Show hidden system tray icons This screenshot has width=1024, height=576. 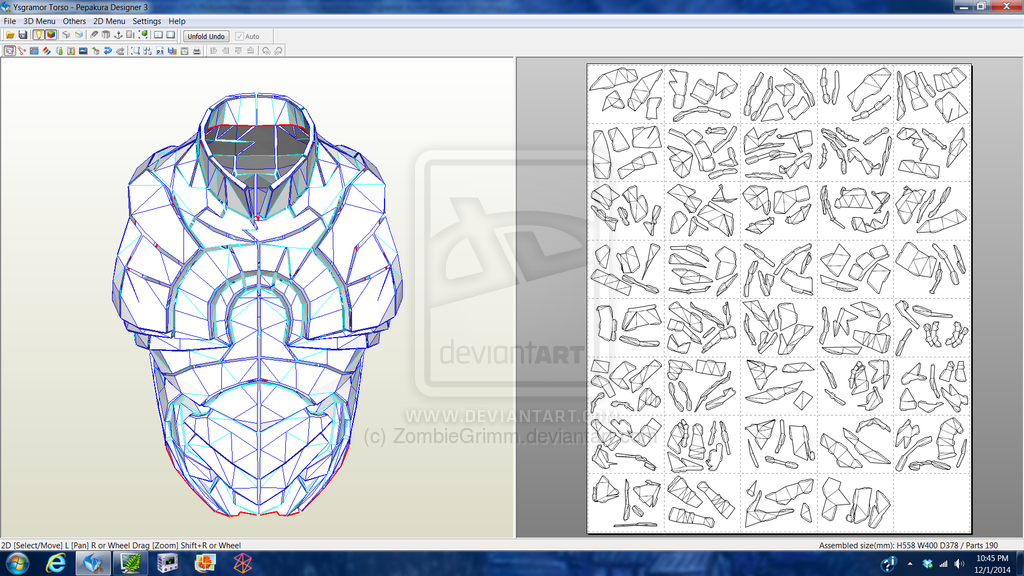pos(910,564)
